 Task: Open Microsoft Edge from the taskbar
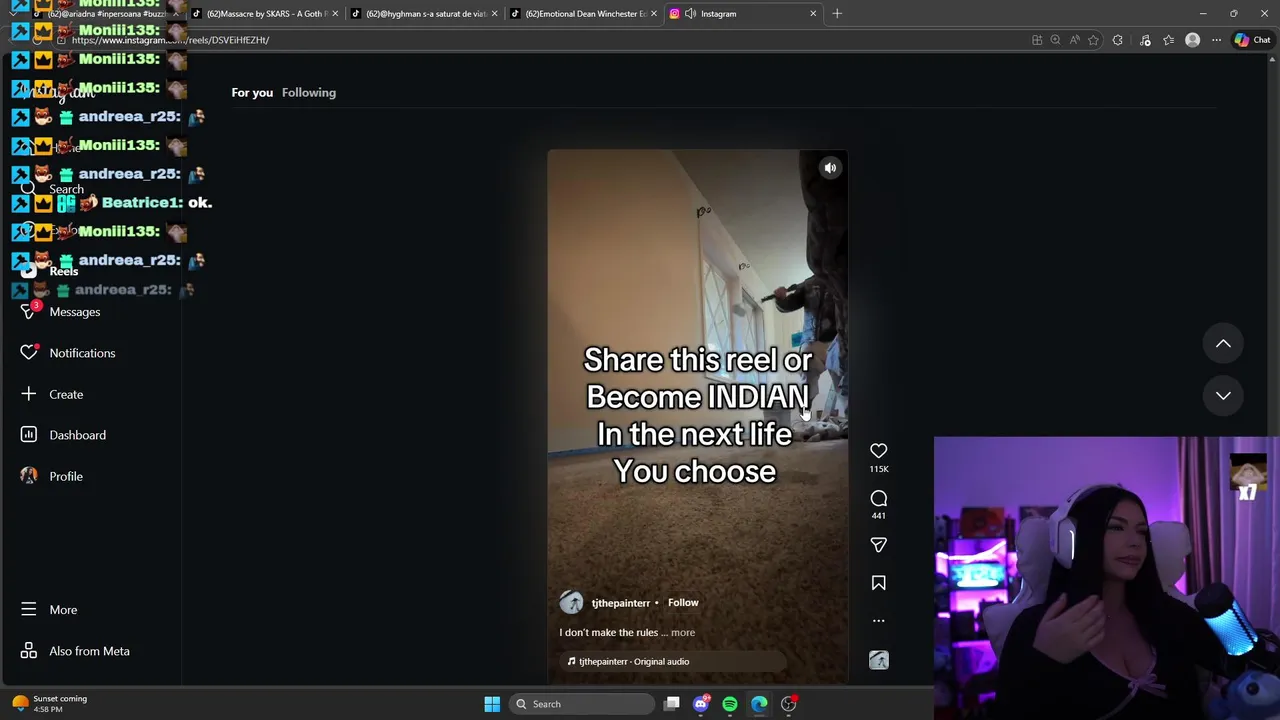pos(759,704)
